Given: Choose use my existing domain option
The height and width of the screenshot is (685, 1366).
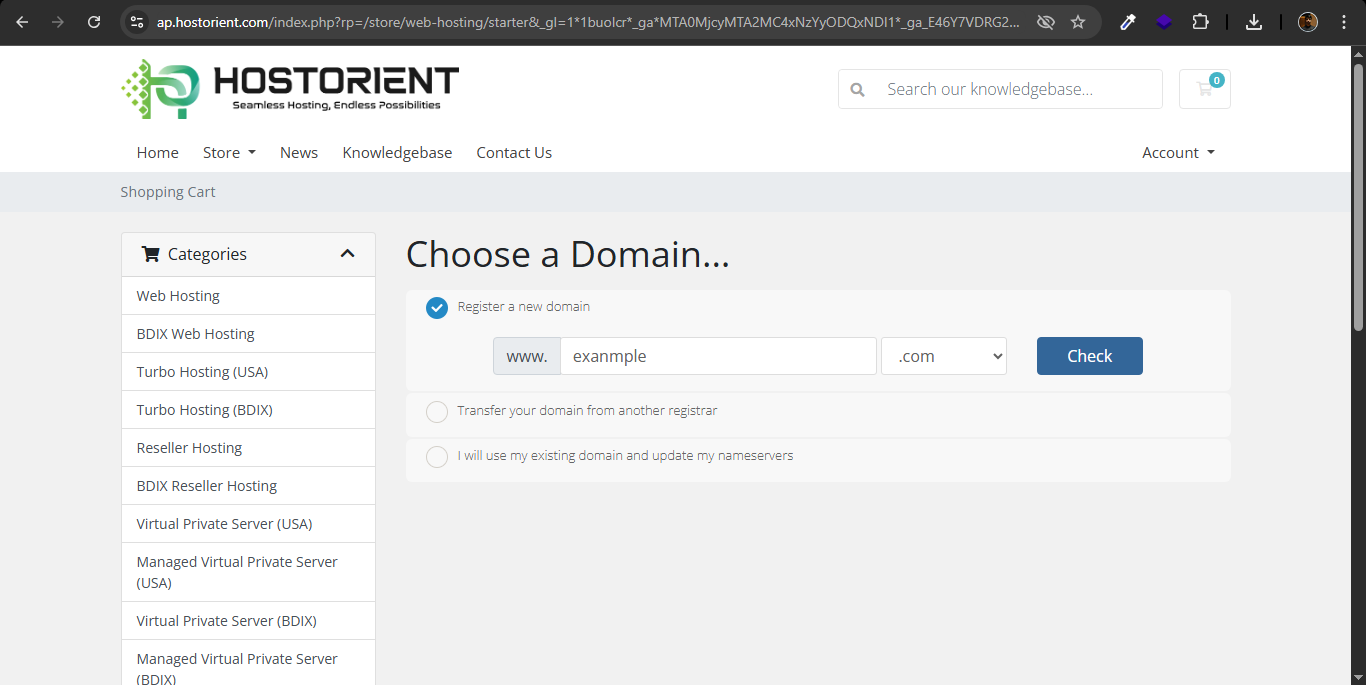Looking at the screenshot, I should (x=437, y=457).
